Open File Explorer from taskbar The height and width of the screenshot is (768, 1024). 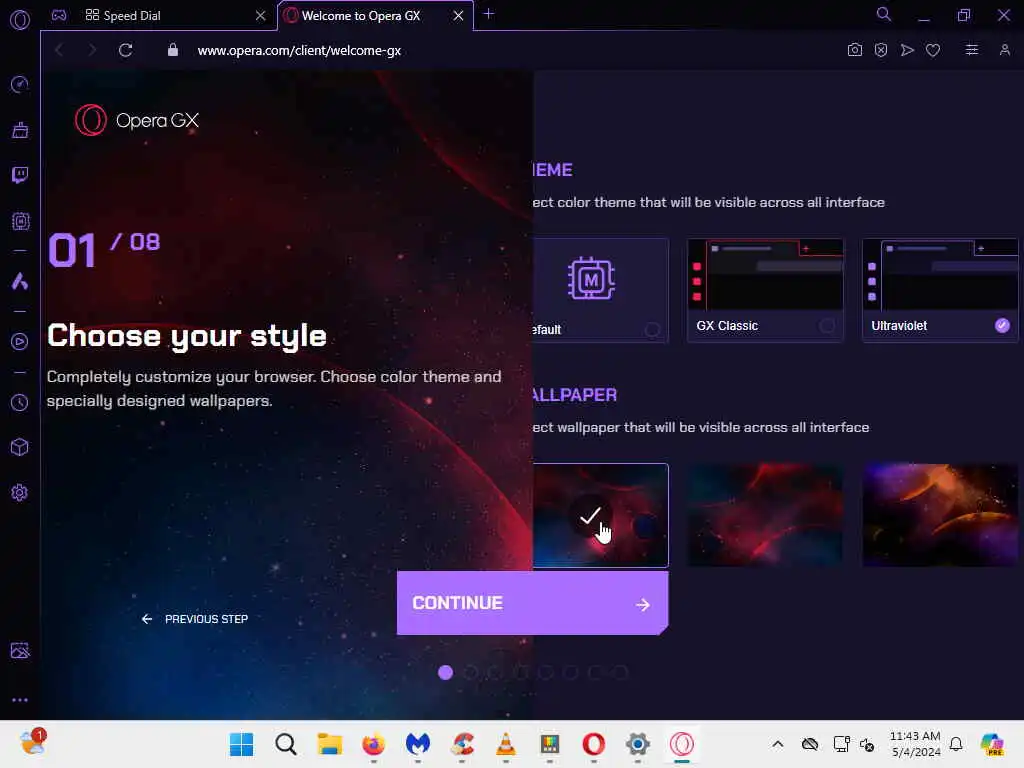pyautogui.click(x=330, y=744)
